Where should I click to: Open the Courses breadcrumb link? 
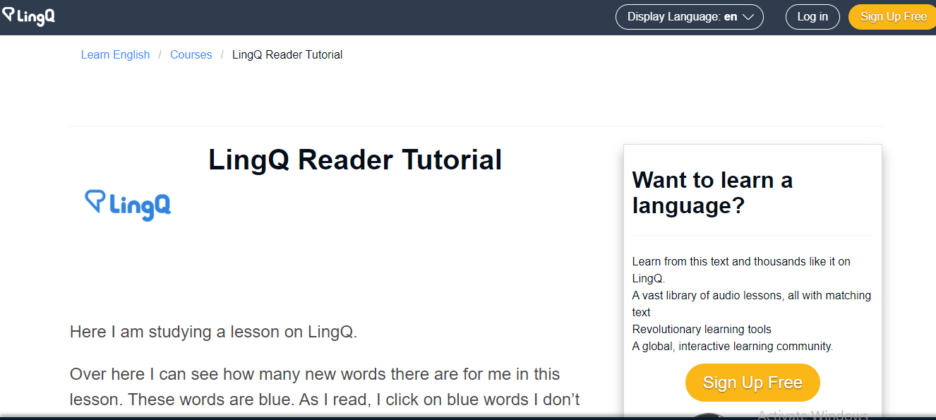click(191, 55)
